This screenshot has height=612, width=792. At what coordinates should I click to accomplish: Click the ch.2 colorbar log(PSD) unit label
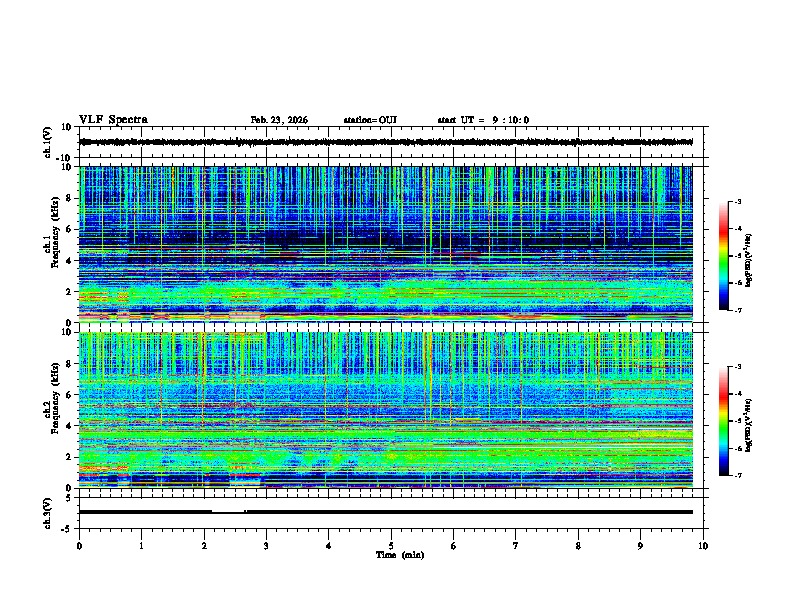[x=749, y=425]
